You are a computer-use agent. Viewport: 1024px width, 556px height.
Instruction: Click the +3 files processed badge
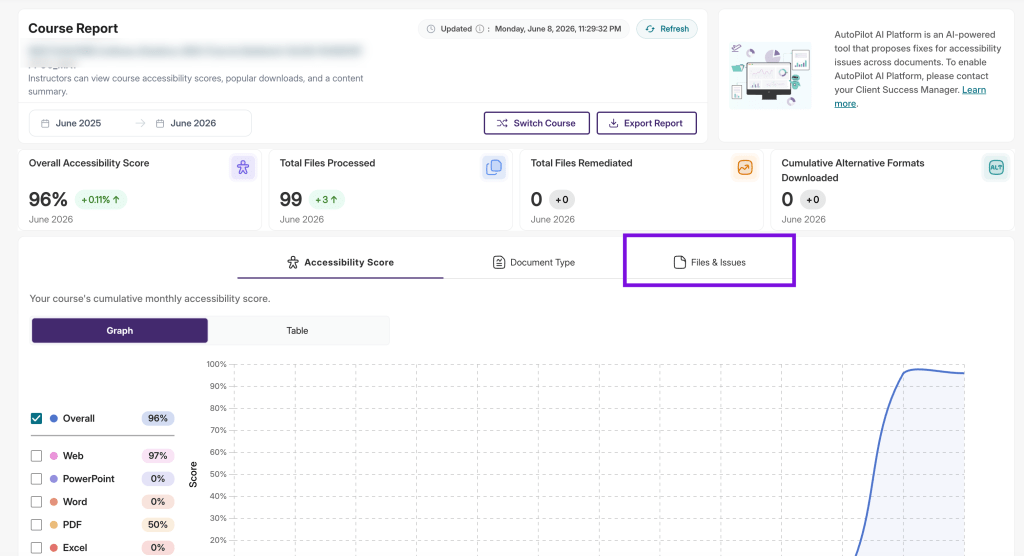point(326,199)
